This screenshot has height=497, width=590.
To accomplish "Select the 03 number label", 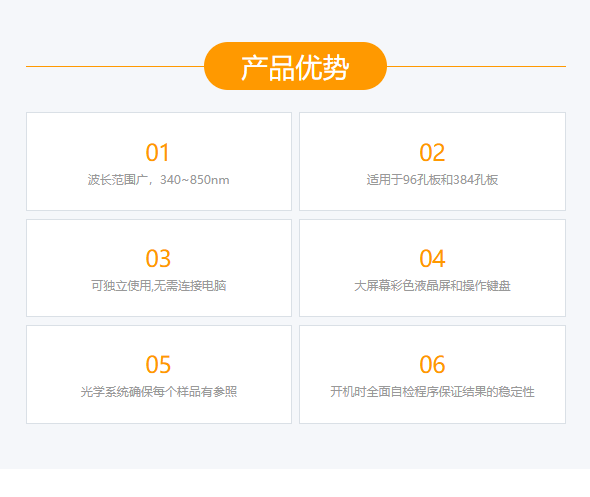I will [x=158, y=259].
